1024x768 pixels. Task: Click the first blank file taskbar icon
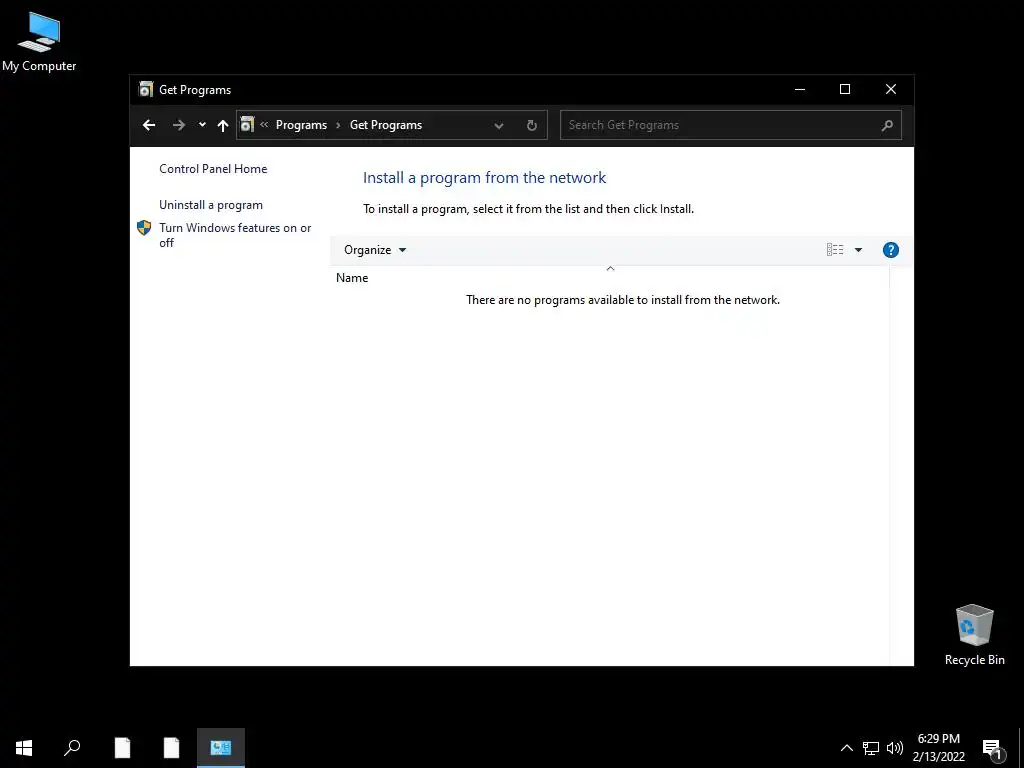click(122, 748)
